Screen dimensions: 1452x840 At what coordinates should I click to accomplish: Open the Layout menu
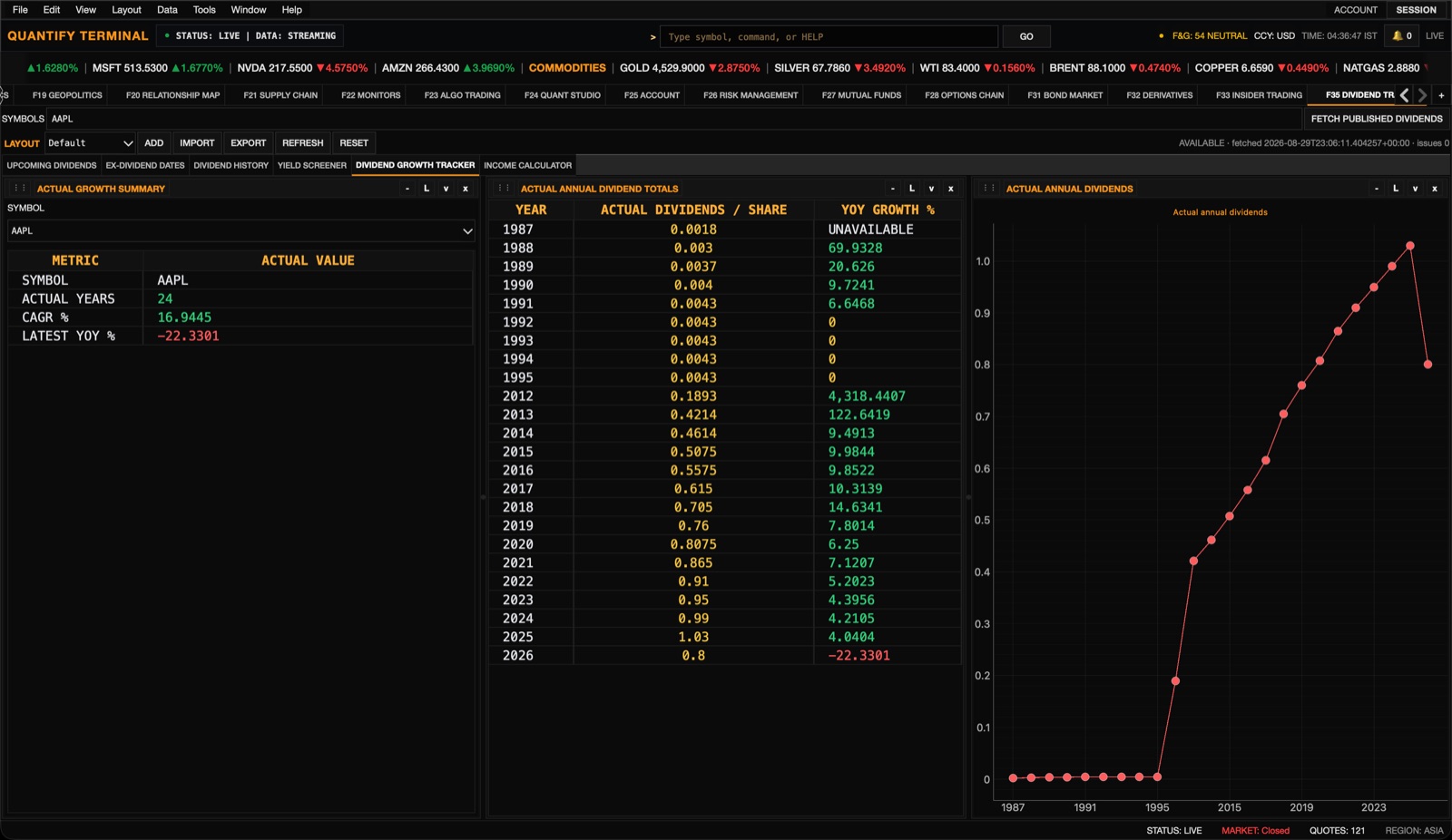tap(126, 10)
